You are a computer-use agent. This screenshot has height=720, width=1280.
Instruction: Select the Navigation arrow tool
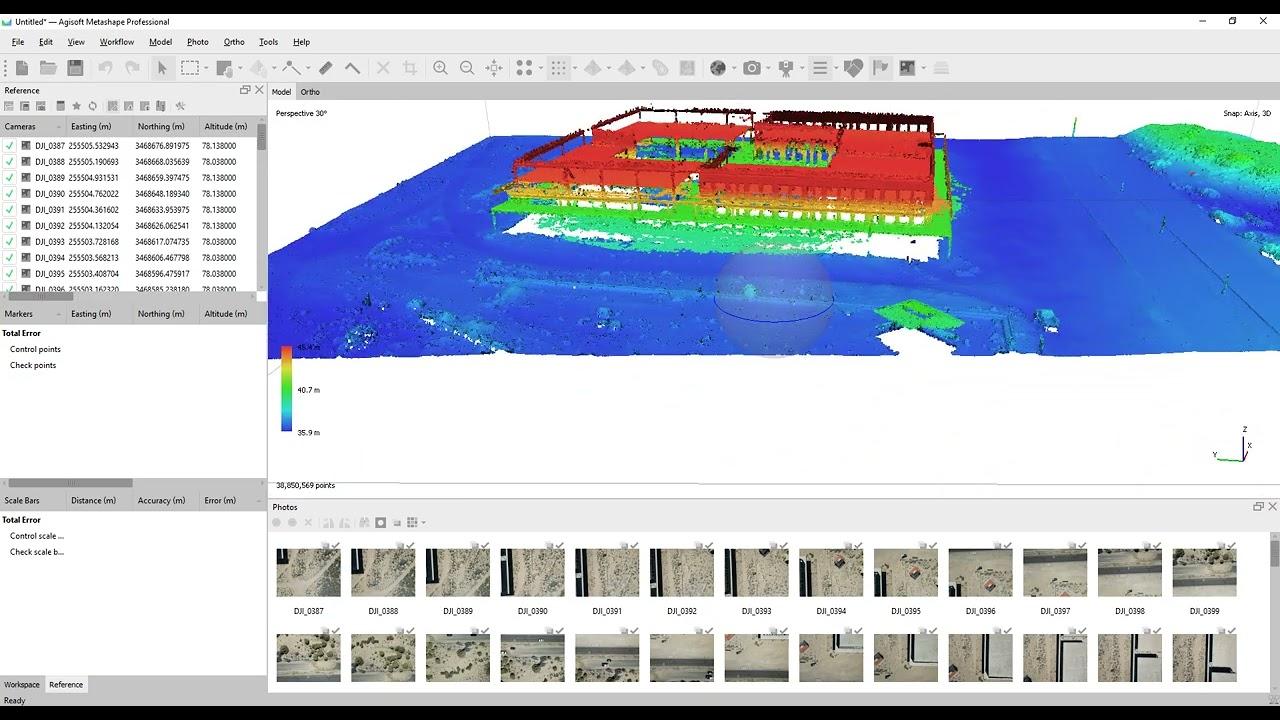pyautogui.click(x=162, y=68)
